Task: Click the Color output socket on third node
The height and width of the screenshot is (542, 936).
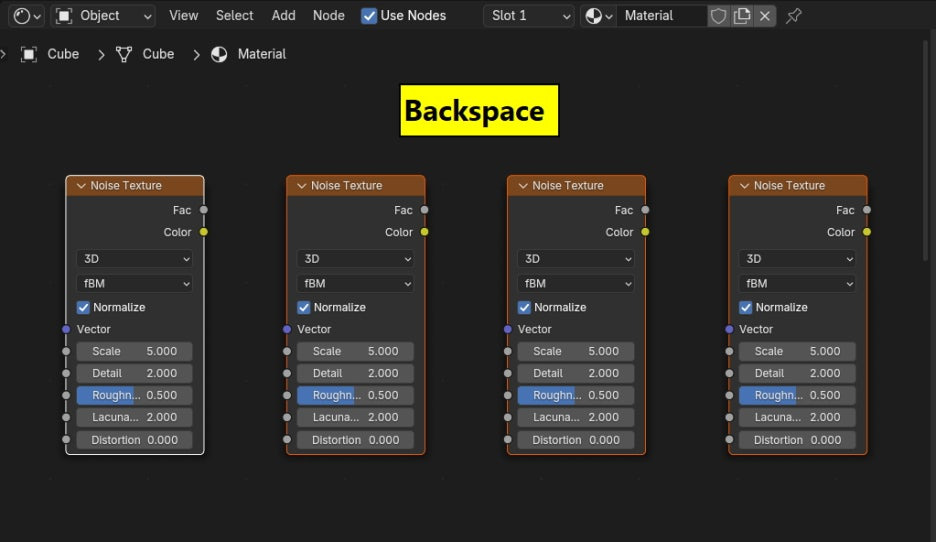Action: click(645, 232)
